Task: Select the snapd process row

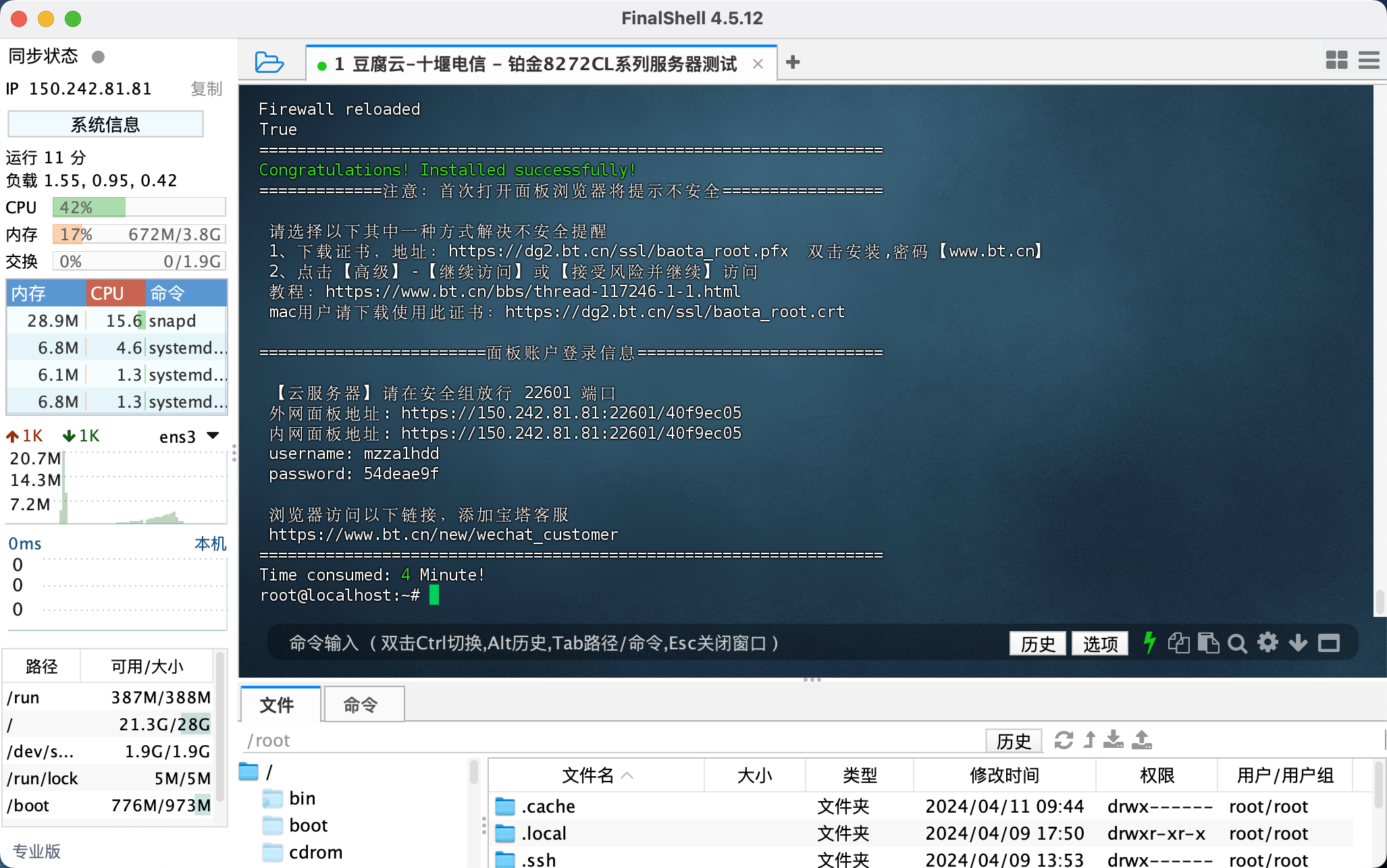Action: pyautogui.click(x=117, y=321)
